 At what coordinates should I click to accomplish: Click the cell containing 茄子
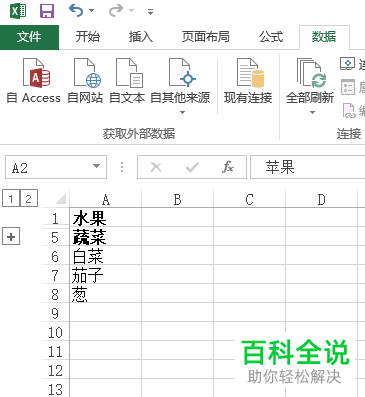(x=106, y=275)
